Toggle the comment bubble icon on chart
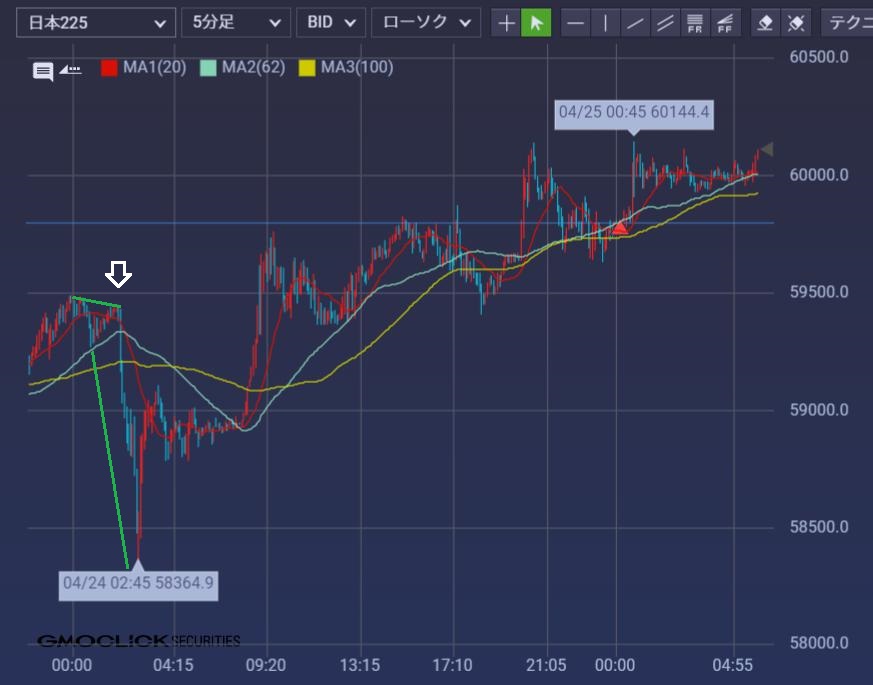The width and height of the screenshot is (873, 685). pyautogui.click(x=43, y=71)
